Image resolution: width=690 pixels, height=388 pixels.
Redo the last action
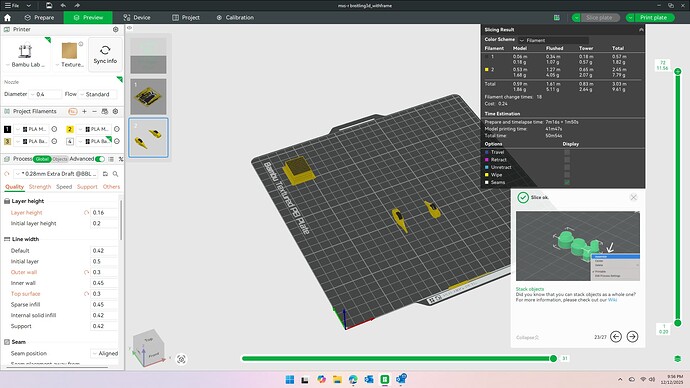point(77,5)
